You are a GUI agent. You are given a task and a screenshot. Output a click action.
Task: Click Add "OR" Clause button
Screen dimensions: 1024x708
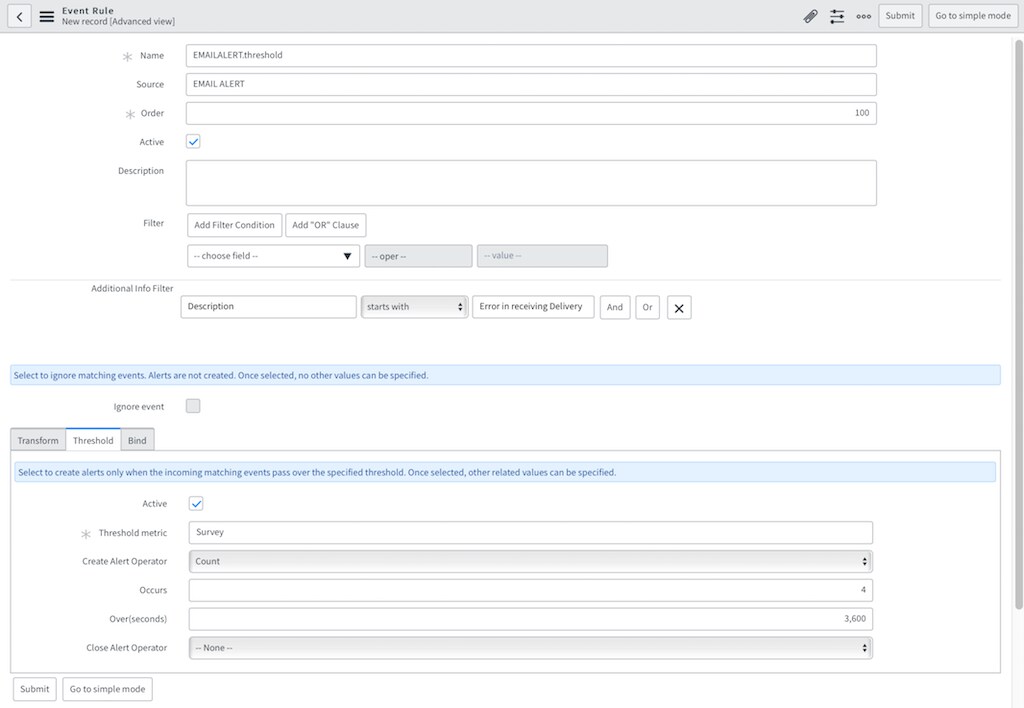tap(325, 225)
